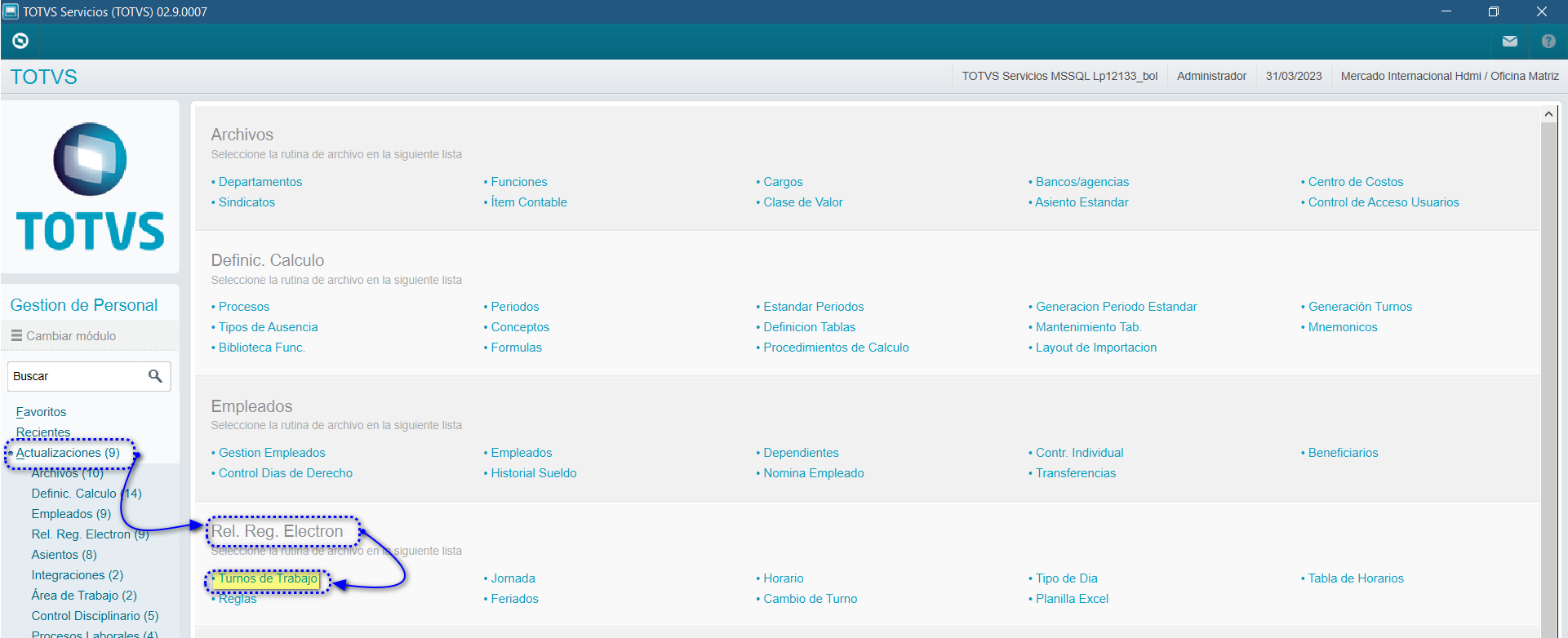Click the circular logout icon in header

coord(20,41)
